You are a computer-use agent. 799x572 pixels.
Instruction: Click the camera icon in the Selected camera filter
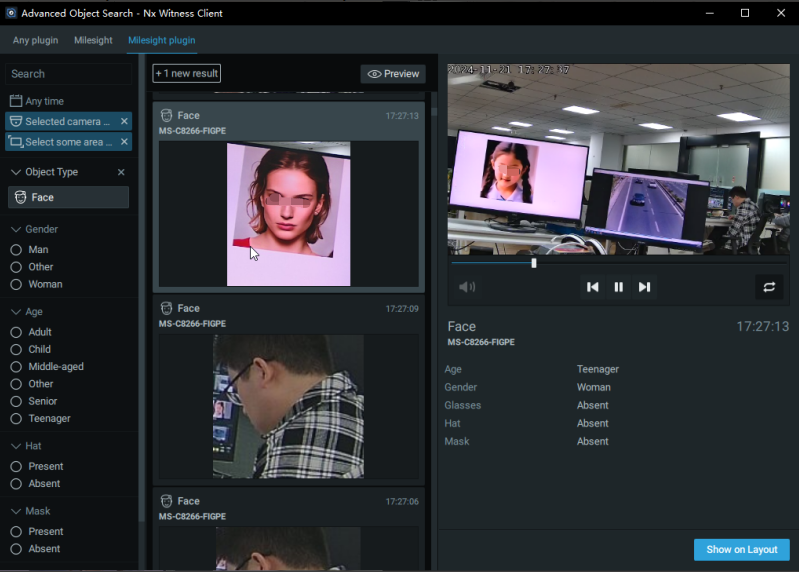tap(16, 121)
